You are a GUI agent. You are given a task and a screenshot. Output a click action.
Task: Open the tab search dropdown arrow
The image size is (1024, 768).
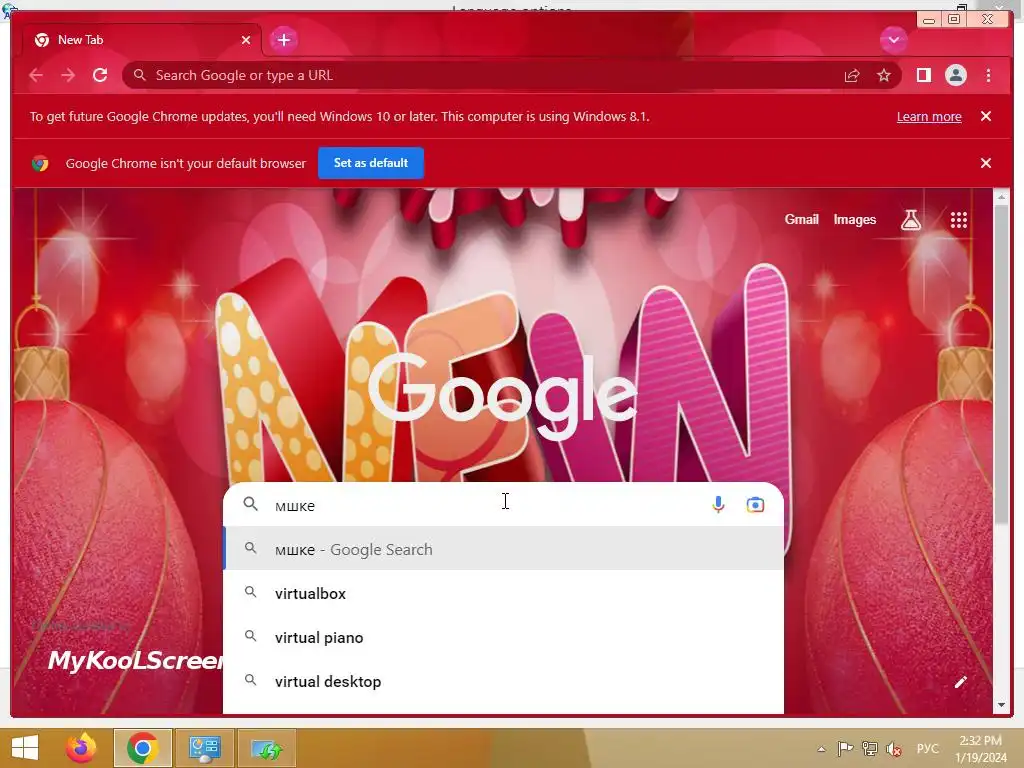coord(893,40)
